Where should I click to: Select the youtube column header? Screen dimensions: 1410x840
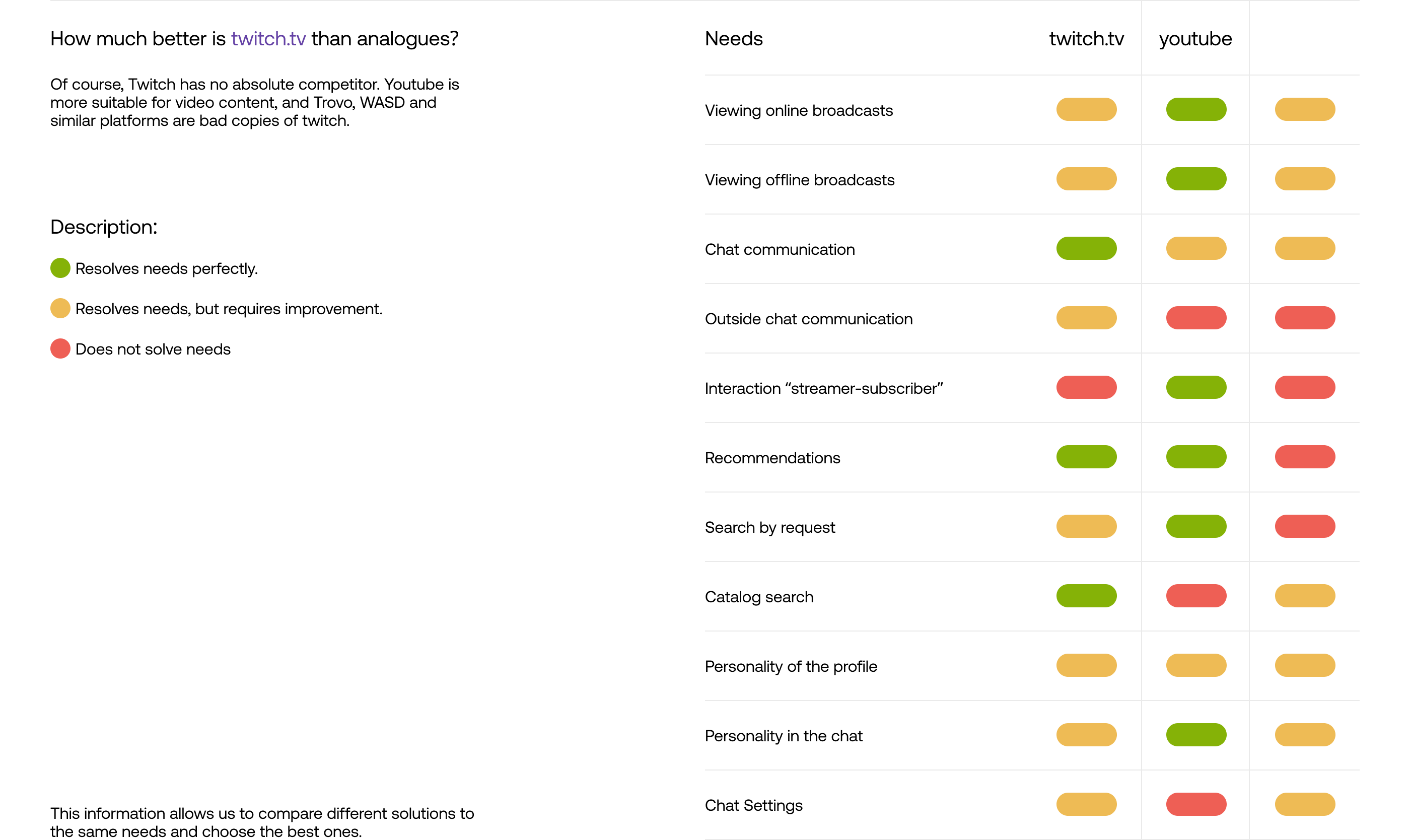pyautogui.click(x=1195, y=38)
